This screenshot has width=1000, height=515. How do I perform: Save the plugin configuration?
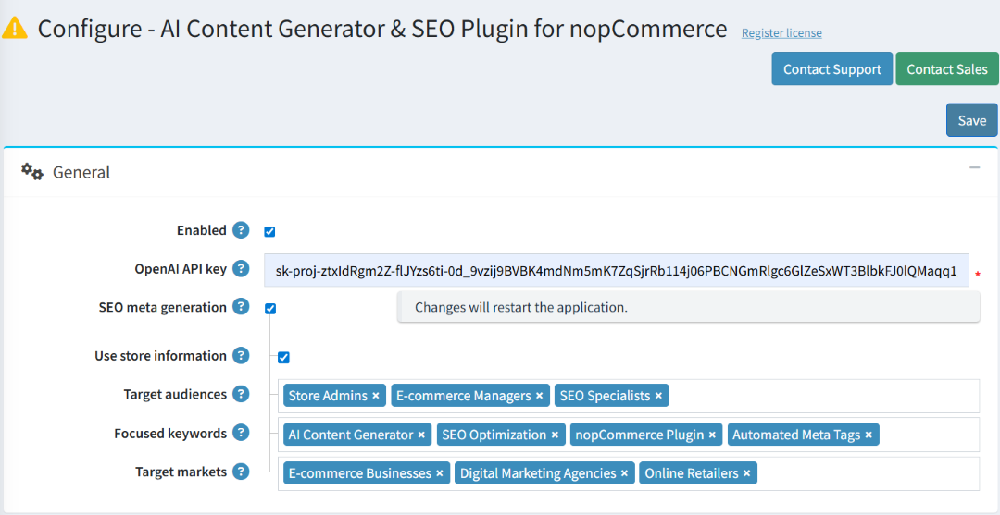tap(971, 120)
